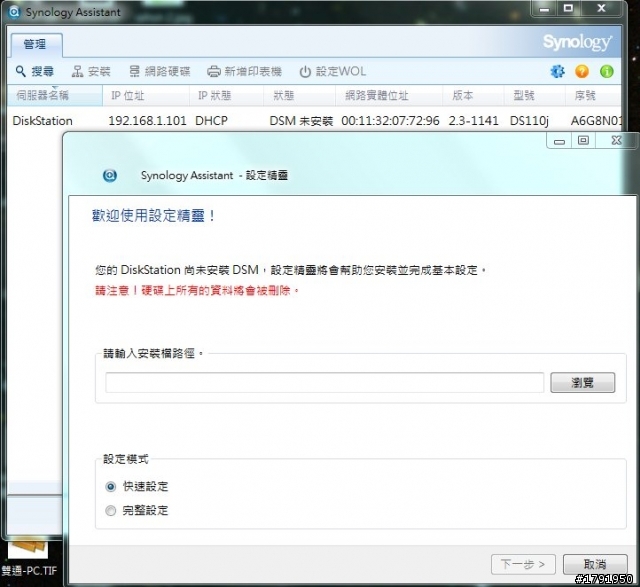Click the 192.168.1.101 IP address cell

click(147, 121)
